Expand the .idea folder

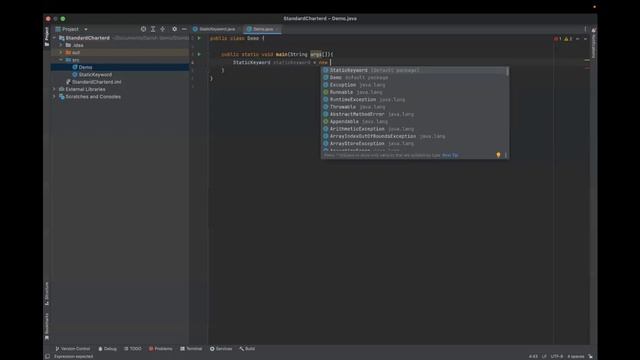61,45
